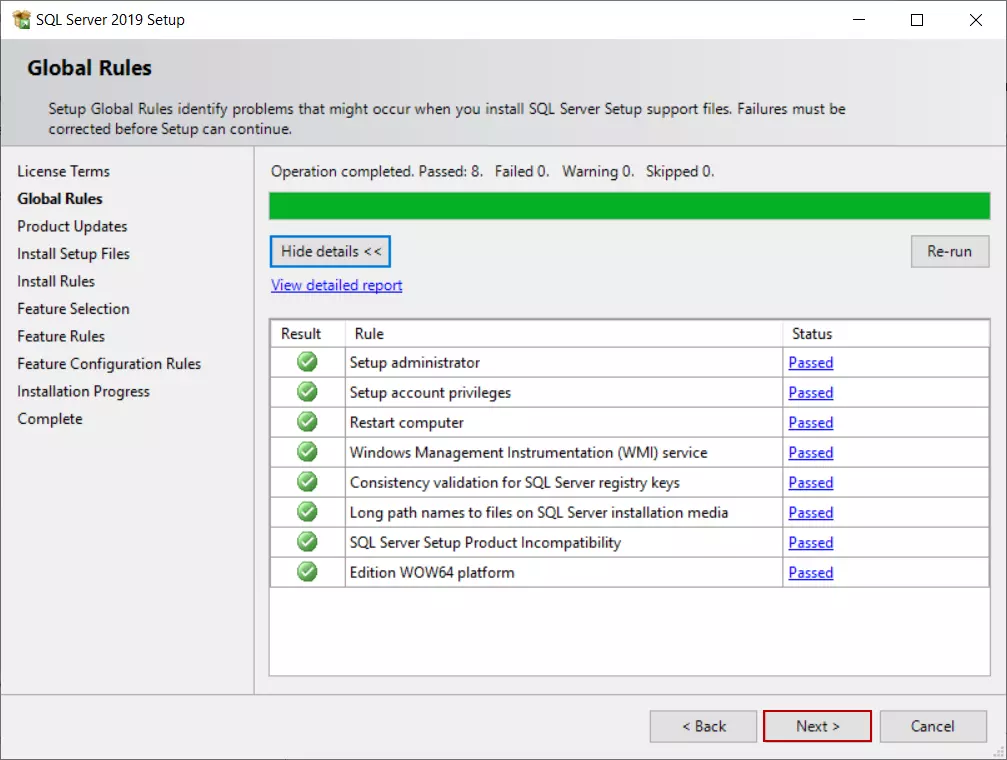
Task: Select the 'Edition WOW64 platform' rule text
Action: (x=432, y=572)
